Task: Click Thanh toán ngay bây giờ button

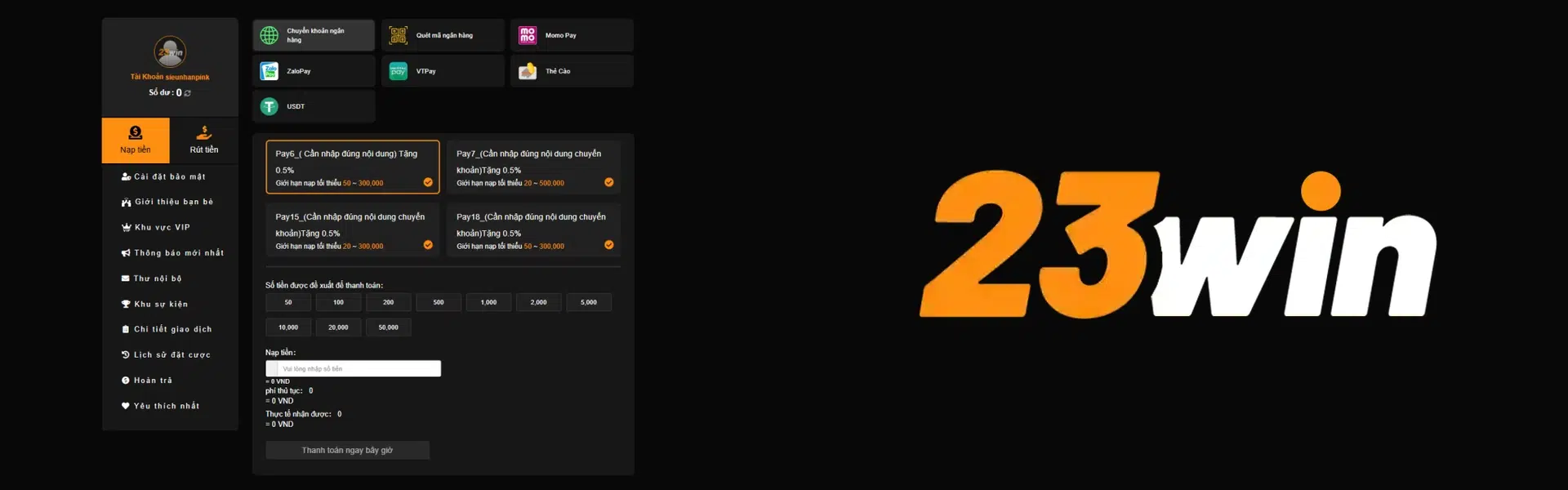Action: [347, 450]
